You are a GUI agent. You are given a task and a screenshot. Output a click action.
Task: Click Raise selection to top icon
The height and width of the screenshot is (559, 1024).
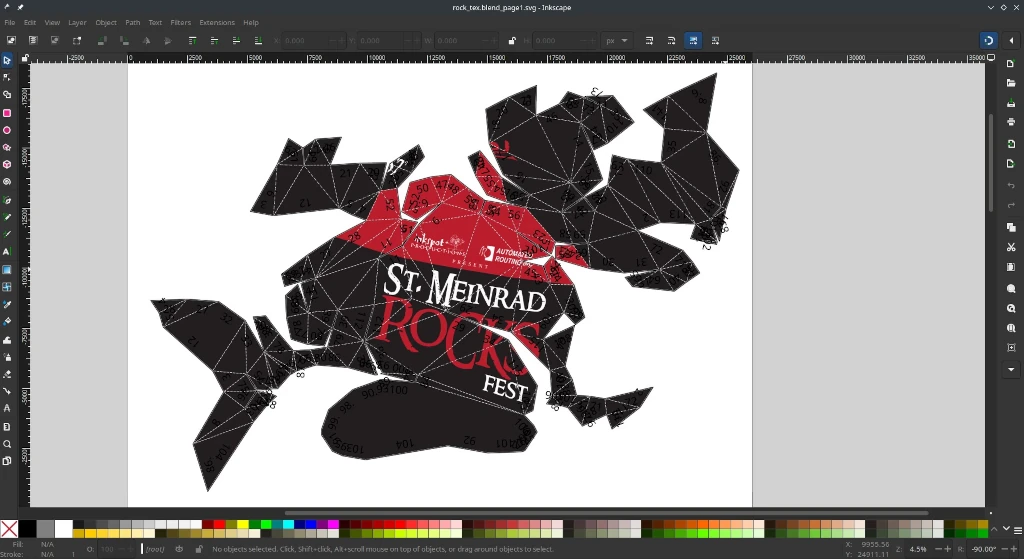tap(192, 40)
